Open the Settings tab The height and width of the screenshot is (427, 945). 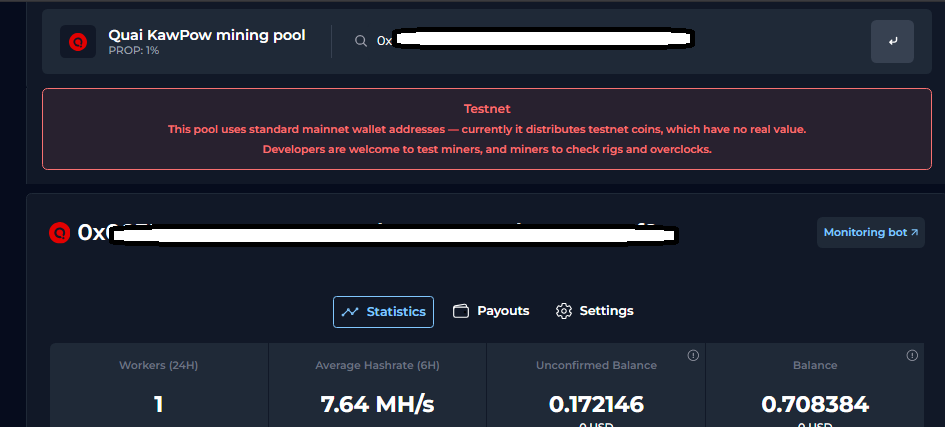click(x=594, y=311)
